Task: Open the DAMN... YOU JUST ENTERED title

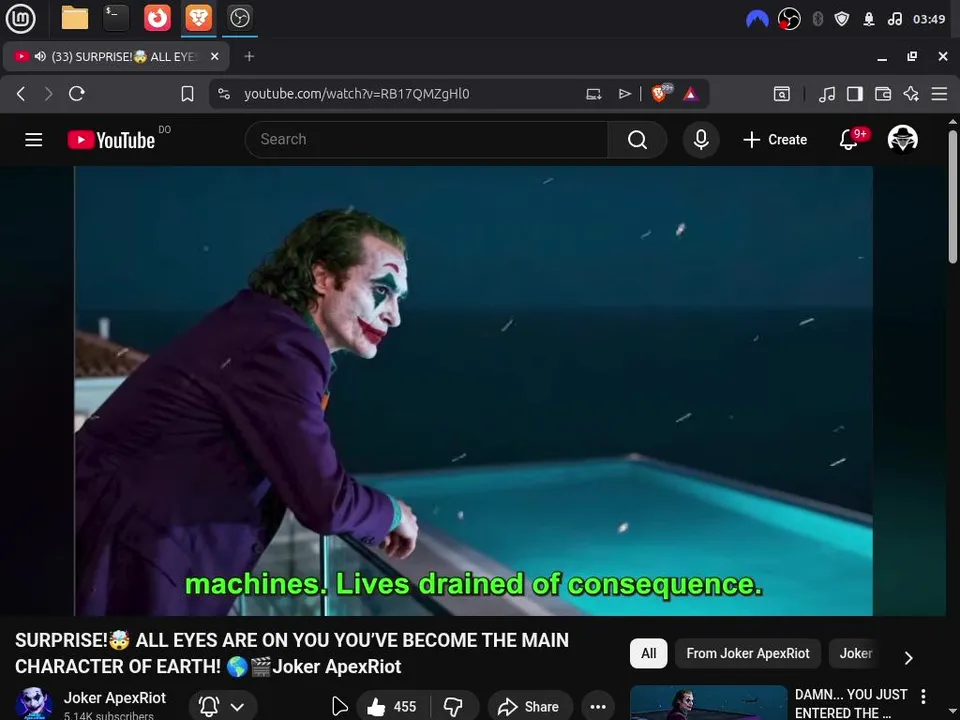Action: click(x=851, y=703)
